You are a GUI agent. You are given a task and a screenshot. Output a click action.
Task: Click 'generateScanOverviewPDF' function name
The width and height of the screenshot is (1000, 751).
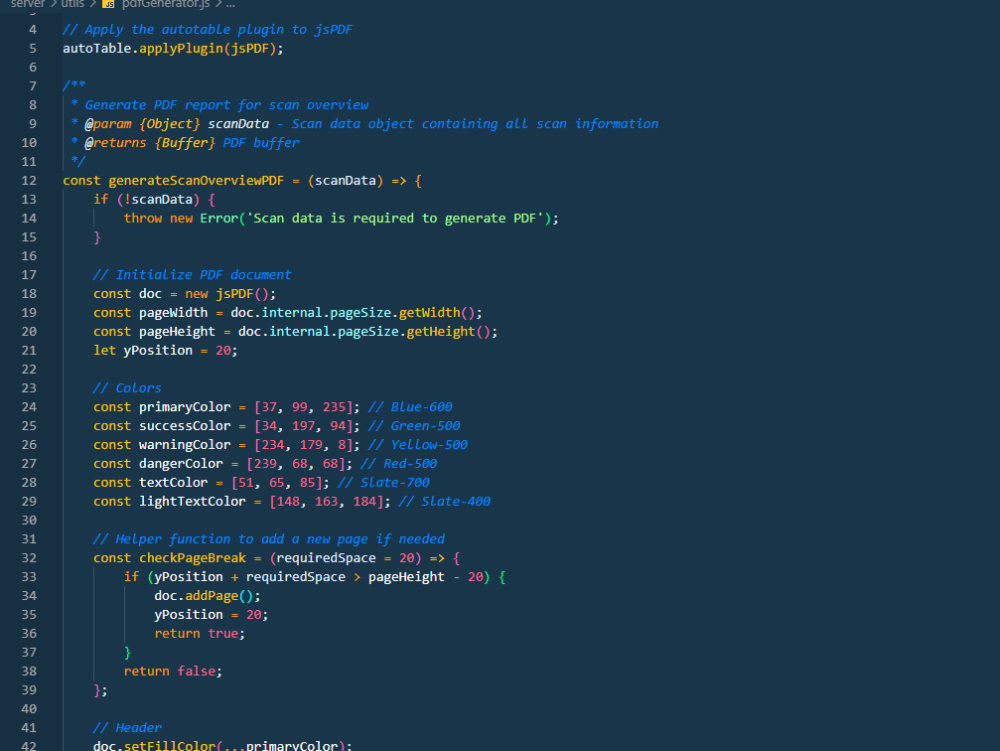196,180
